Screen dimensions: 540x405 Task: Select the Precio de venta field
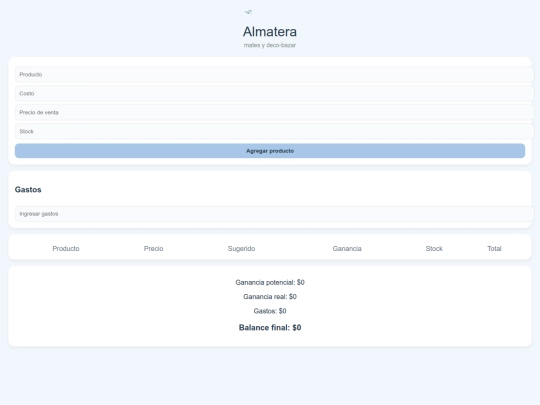point(274,112)
